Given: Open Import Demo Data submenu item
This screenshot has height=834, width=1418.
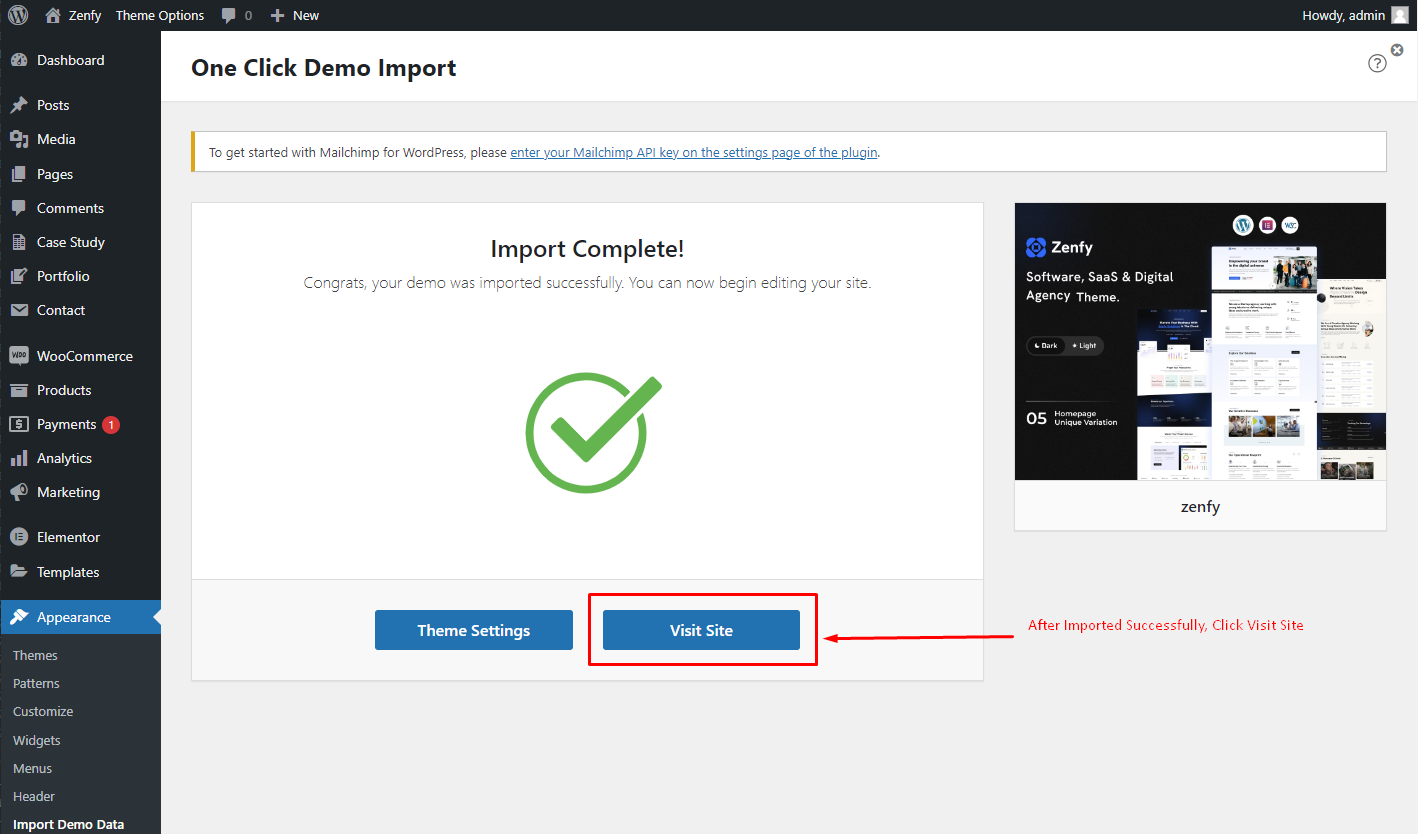Looking at the screenshot, I should (69, 825).
